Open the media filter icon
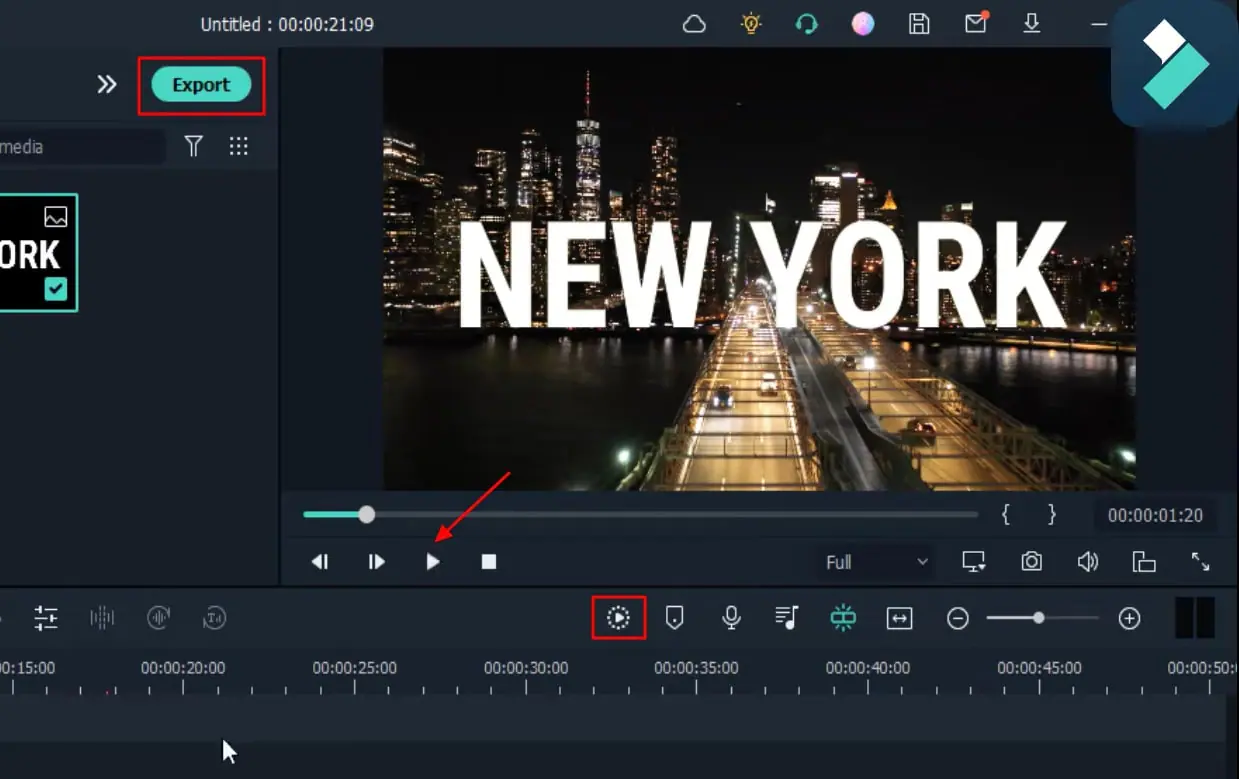The height and width of the screenshot is (779, 1239). coord(194,147)
